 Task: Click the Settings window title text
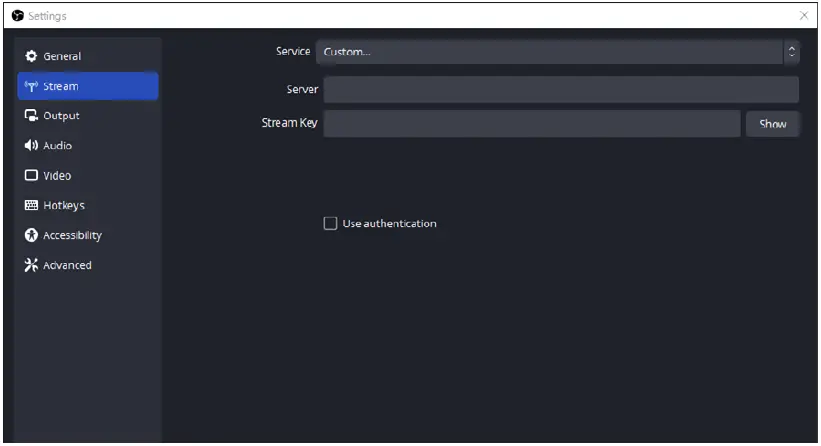[47, 16]
